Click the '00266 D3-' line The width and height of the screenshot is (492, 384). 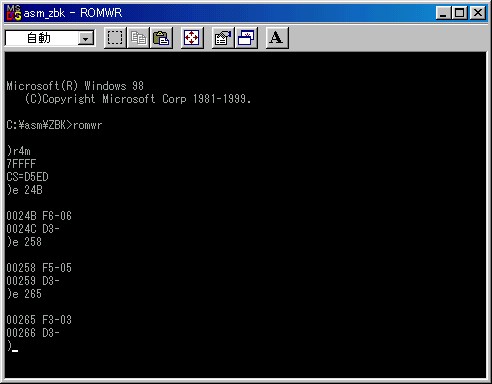33,333
